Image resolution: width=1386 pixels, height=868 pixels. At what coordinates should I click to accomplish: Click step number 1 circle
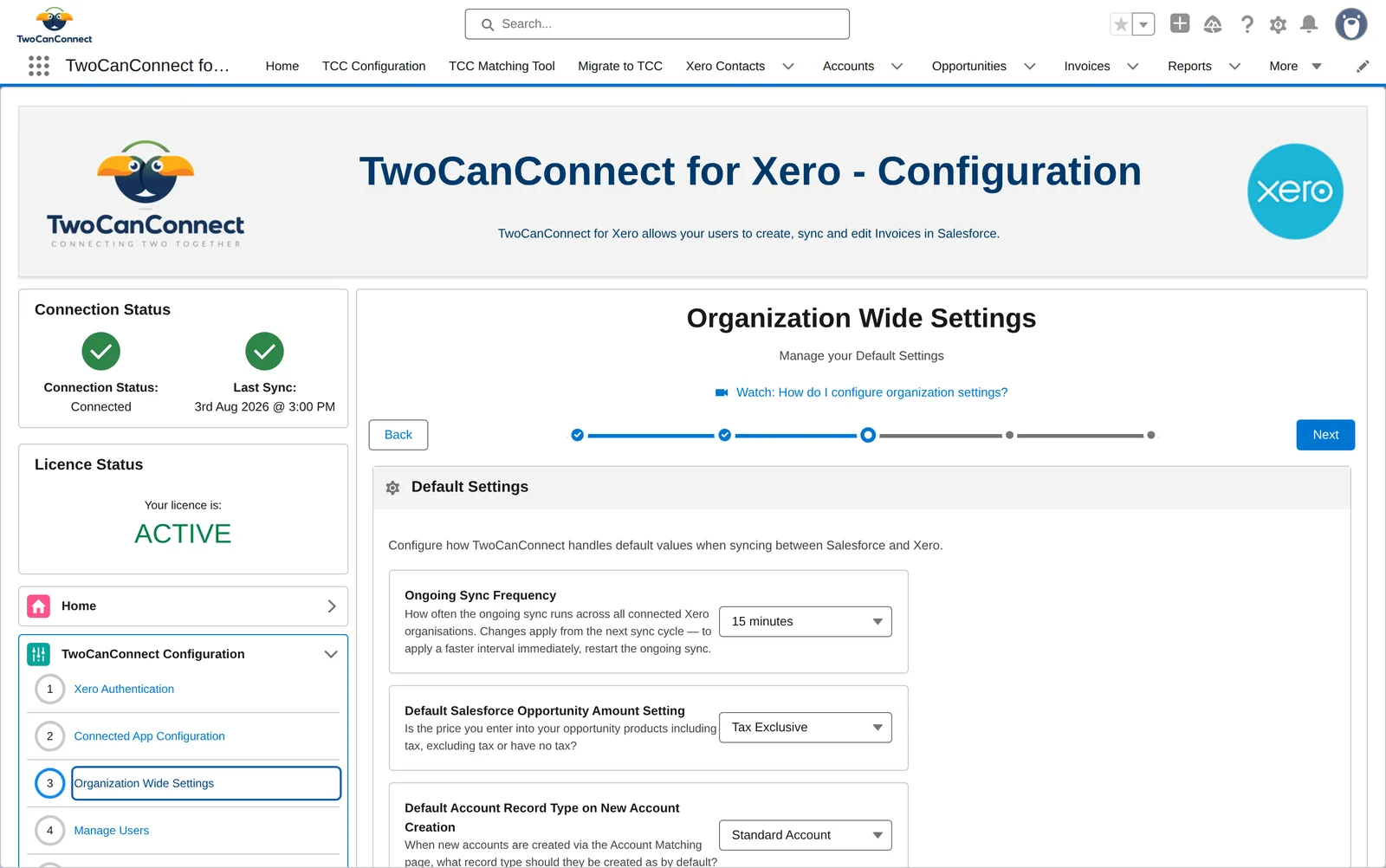pos(49,690)
